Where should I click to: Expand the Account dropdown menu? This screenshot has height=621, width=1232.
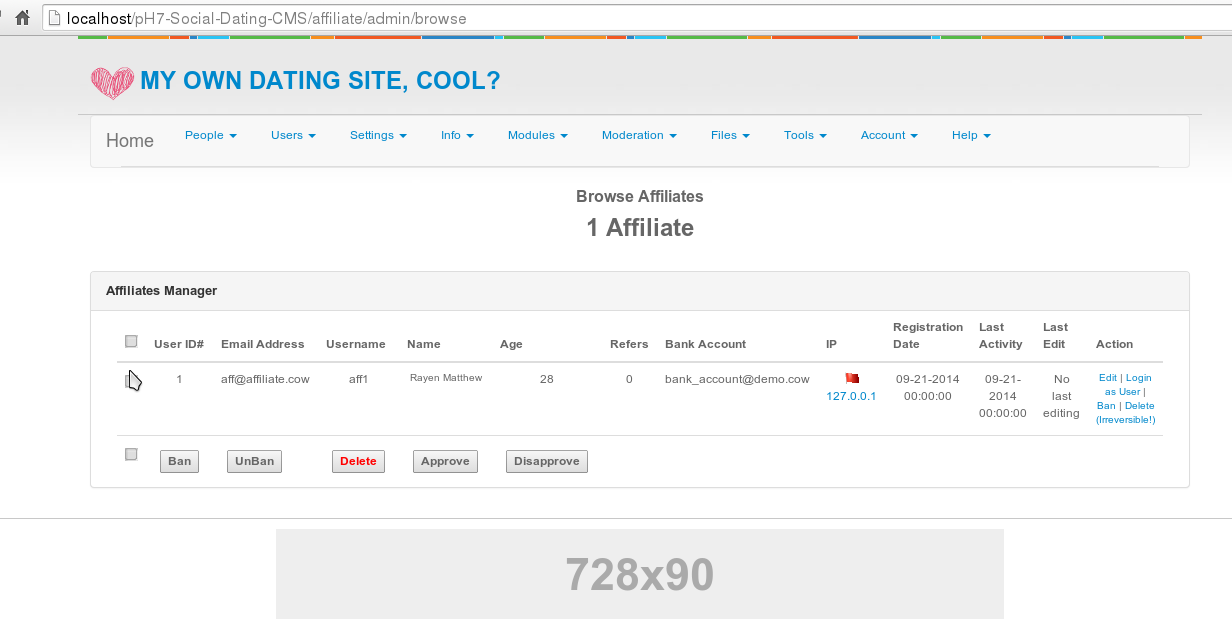tap(889, 135)
